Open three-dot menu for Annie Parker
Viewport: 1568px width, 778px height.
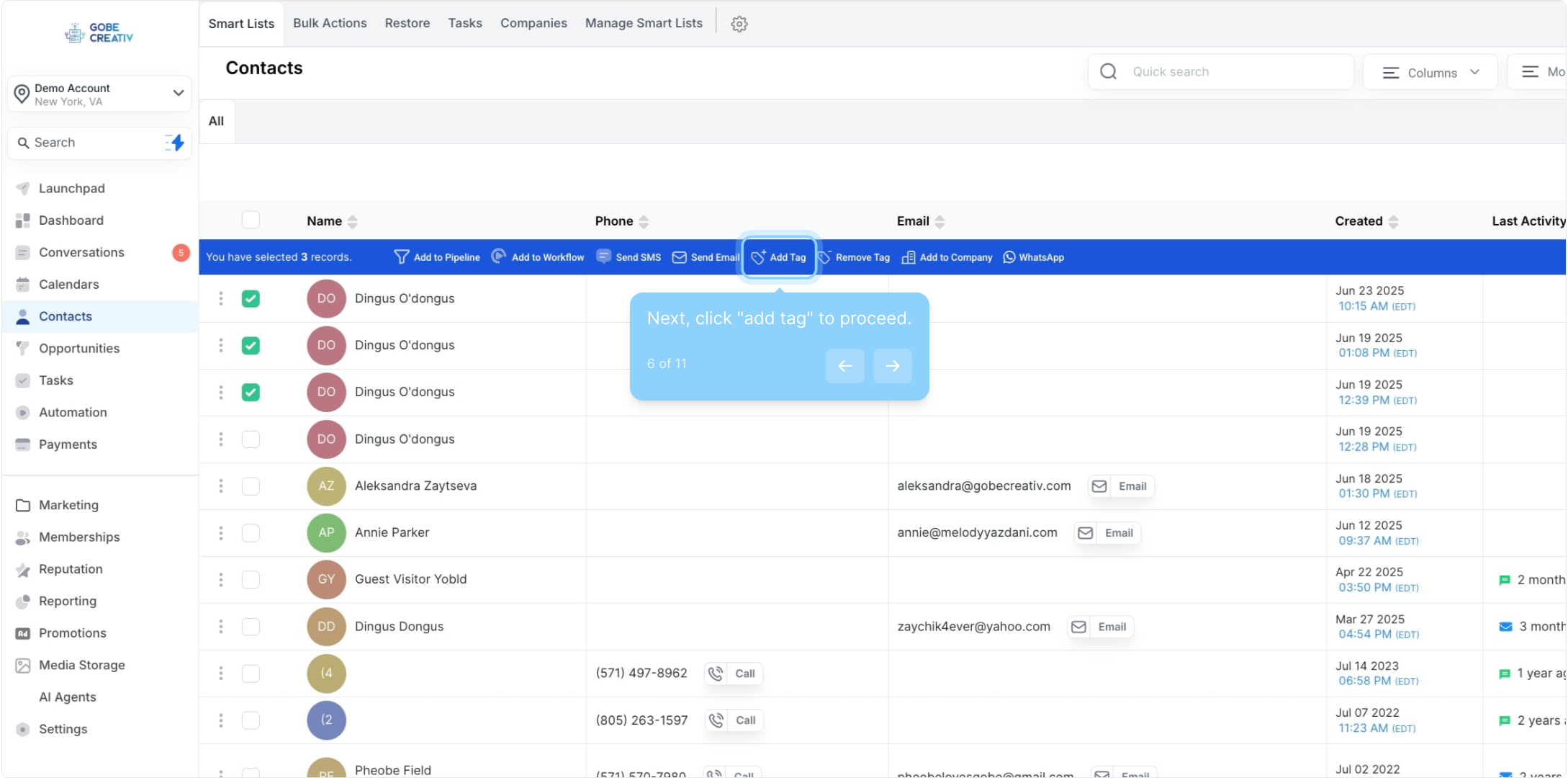pos(221,533)
